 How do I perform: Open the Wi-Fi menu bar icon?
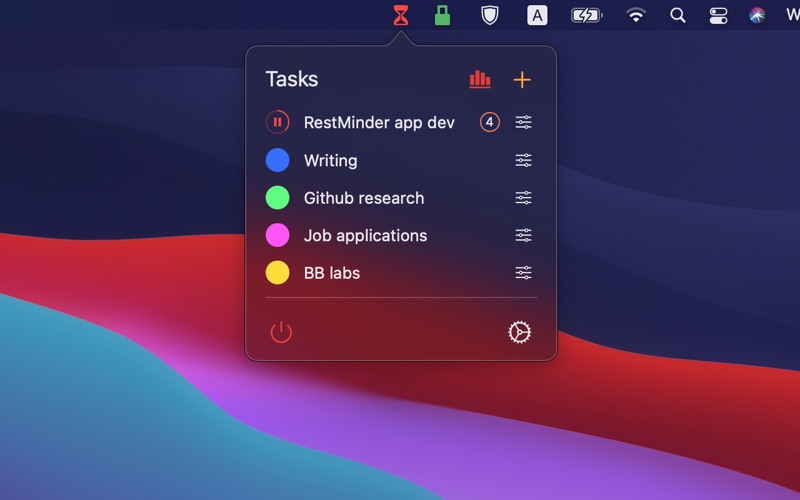(636, 15)
